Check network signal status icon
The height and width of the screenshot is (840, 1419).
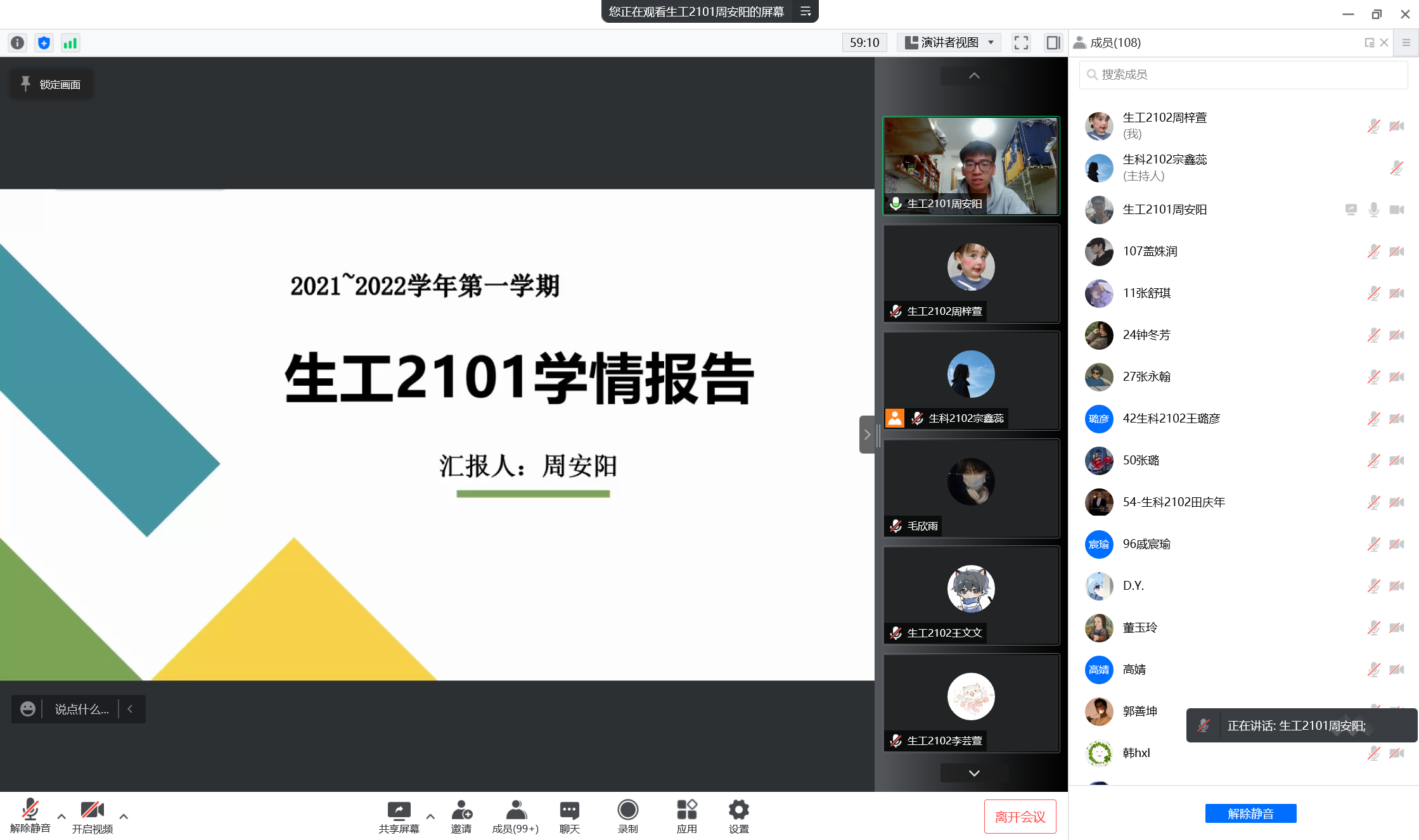[70, 42]
